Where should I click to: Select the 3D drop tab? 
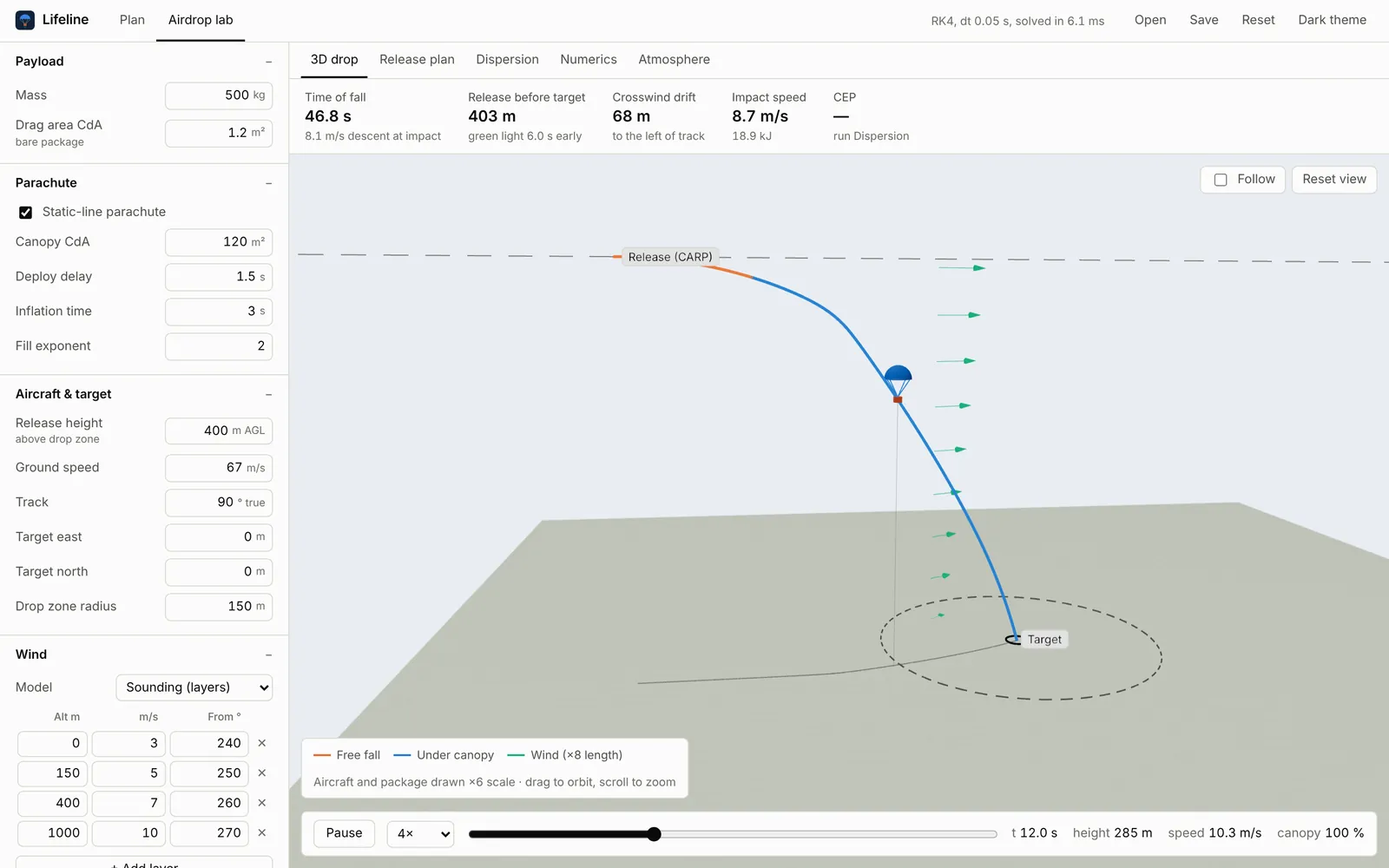334,60
